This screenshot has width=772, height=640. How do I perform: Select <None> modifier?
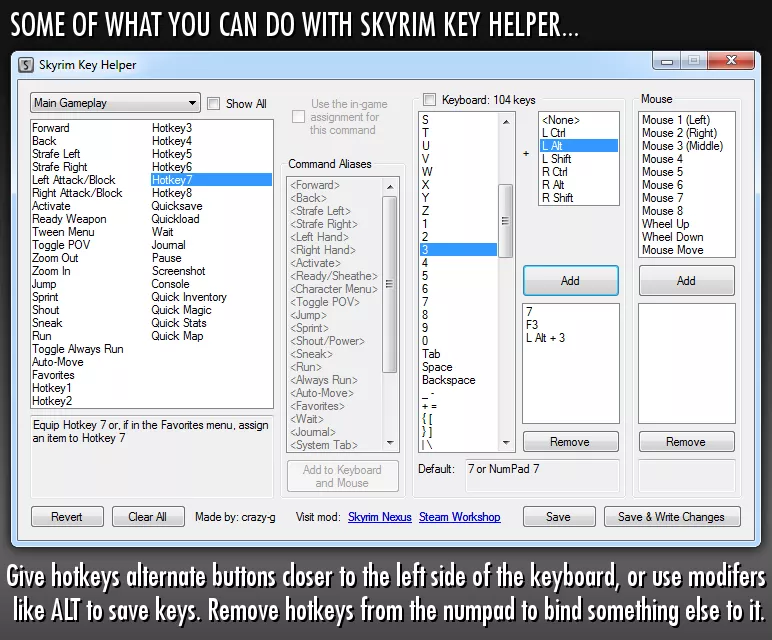pyautogui.click(x=561, y=120)
